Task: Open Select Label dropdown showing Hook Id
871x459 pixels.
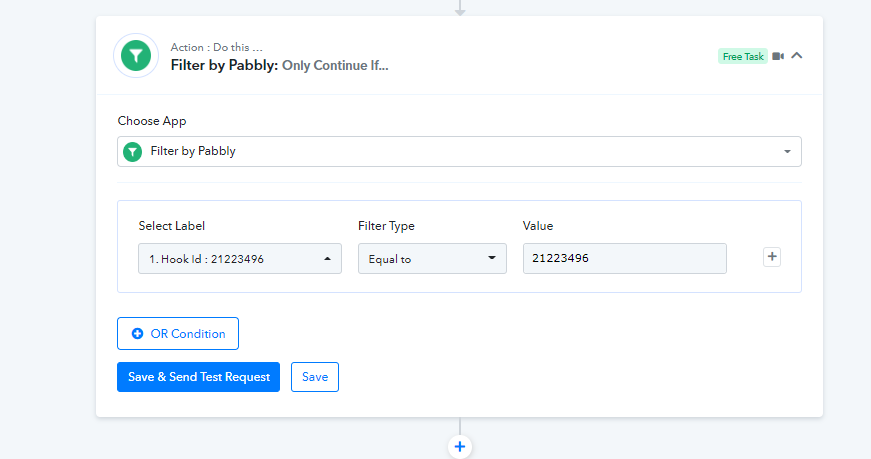Action: click(x=240, y=258)
